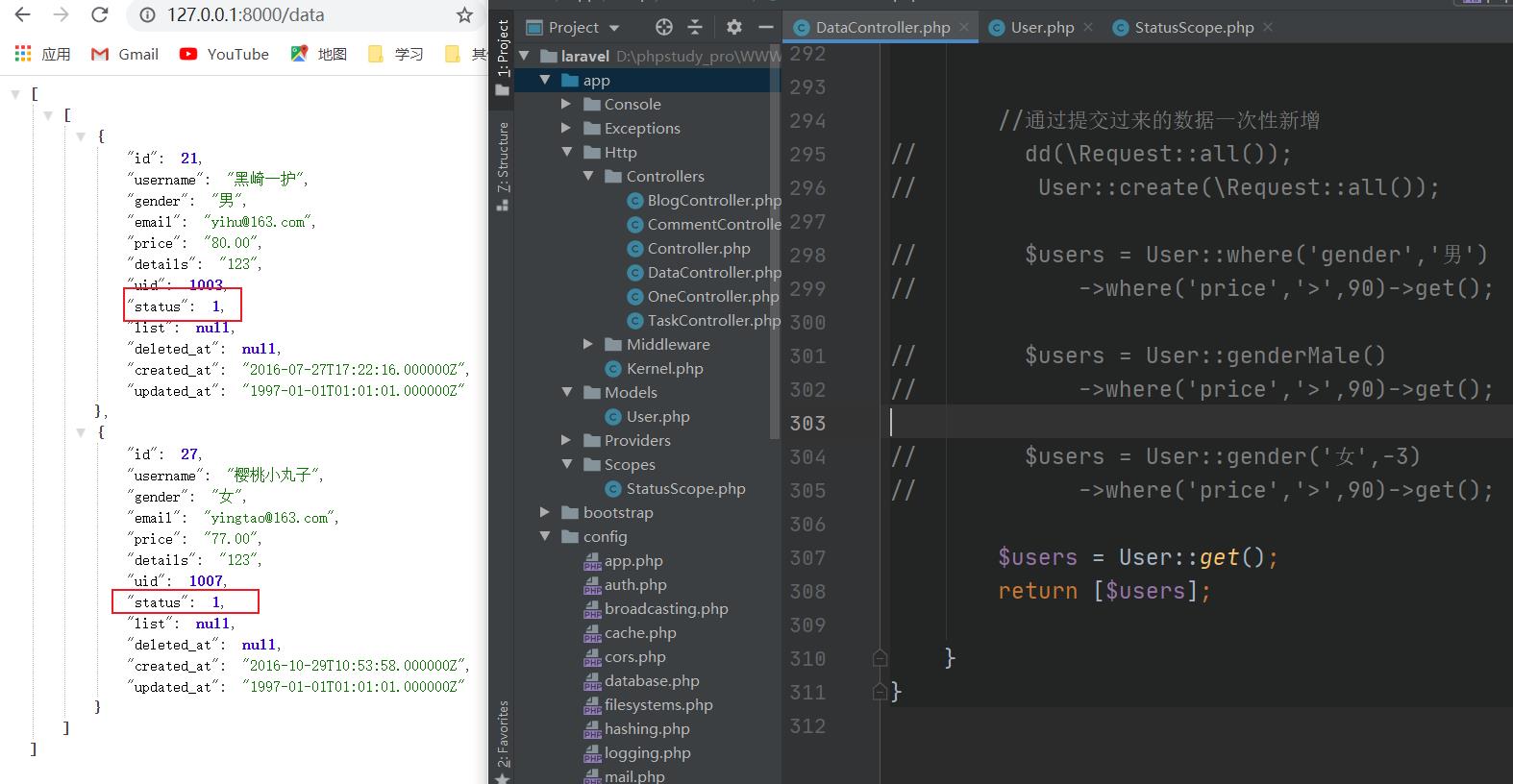Image resolution: width=1513 pixels, height=784 pixels.
Task: Select BlogController.php in tree
Action: coord(705,200)
